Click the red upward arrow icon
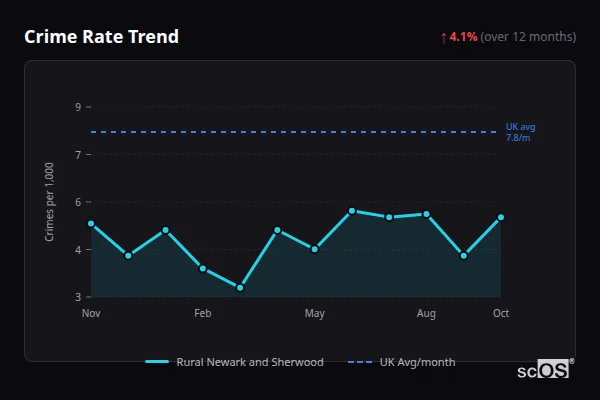Screen dimensions: 600x400 pos(443,38)
